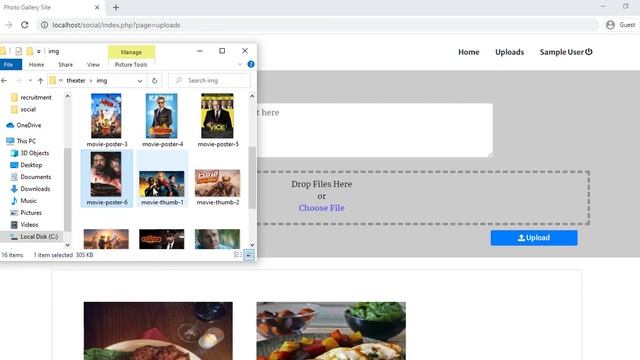Open Downloads in navigation pane

pos(30,189)
